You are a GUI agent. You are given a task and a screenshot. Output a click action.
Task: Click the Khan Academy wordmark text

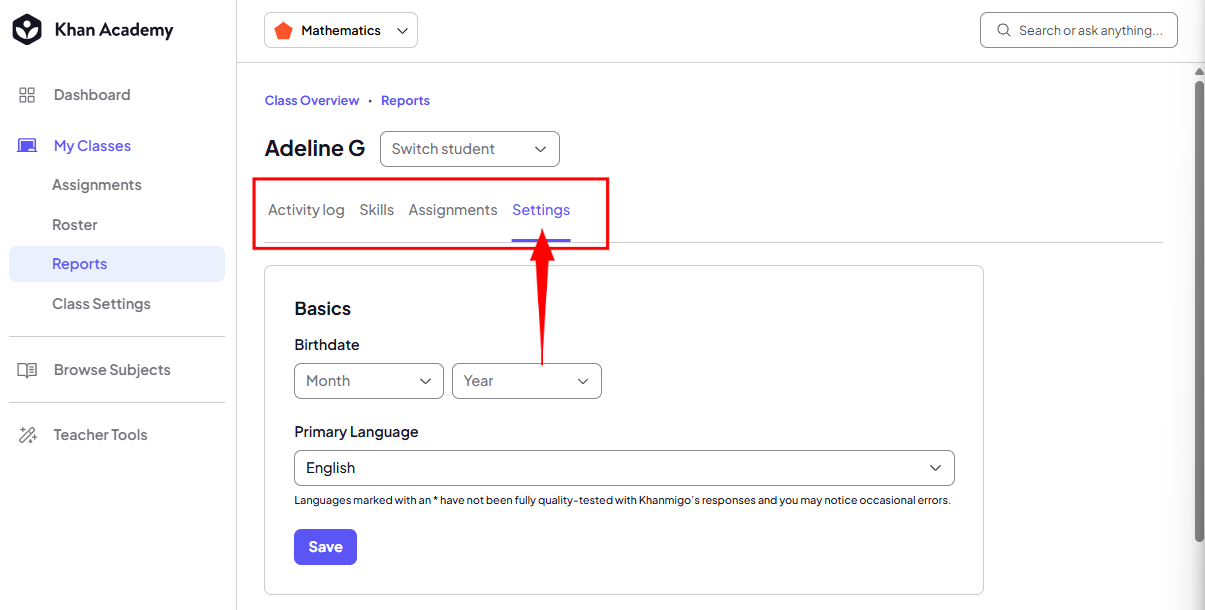point(114,30)
